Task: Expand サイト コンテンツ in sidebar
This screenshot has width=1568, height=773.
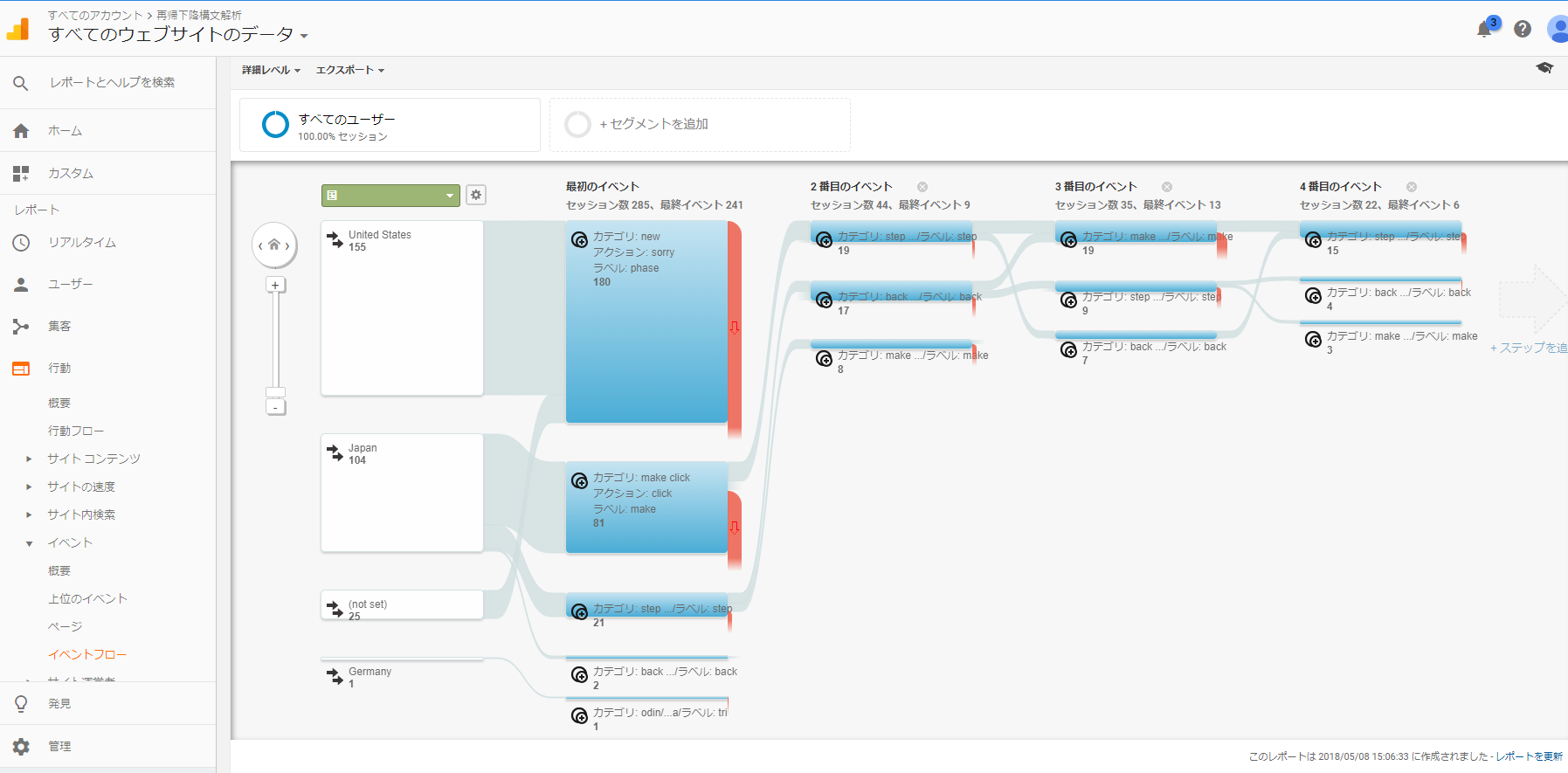Action: click(29, 459)
